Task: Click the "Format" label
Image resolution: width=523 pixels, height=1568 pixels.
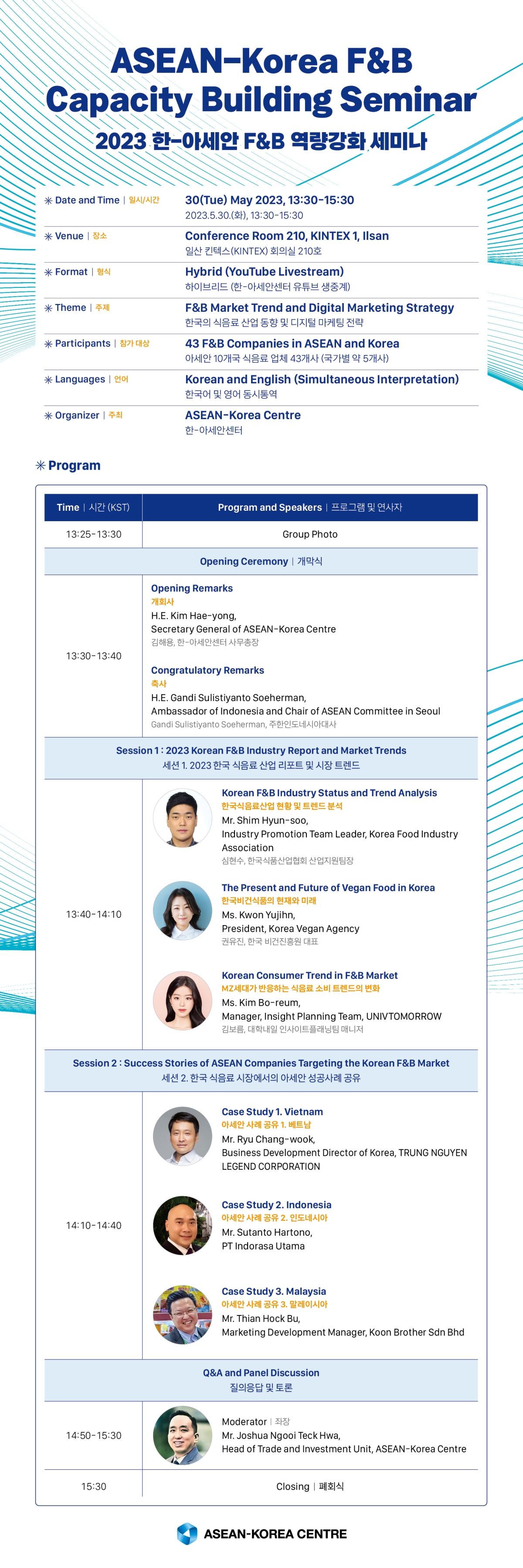Action: tap(71, 272)
